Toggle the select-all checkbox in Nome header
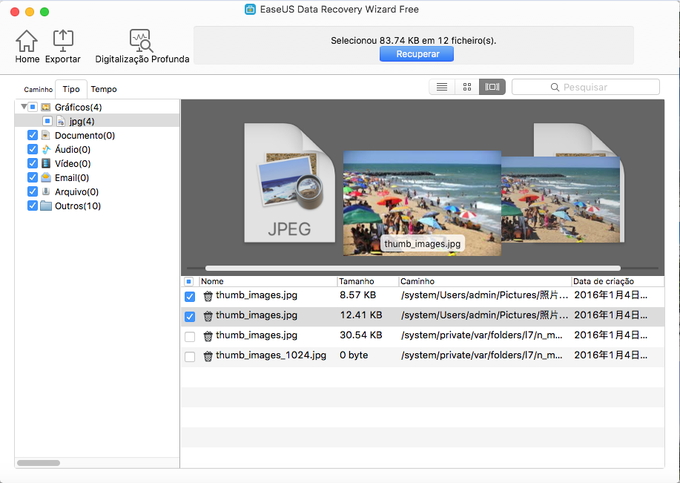This screenshot has width=680, height=483. (189, 281)
